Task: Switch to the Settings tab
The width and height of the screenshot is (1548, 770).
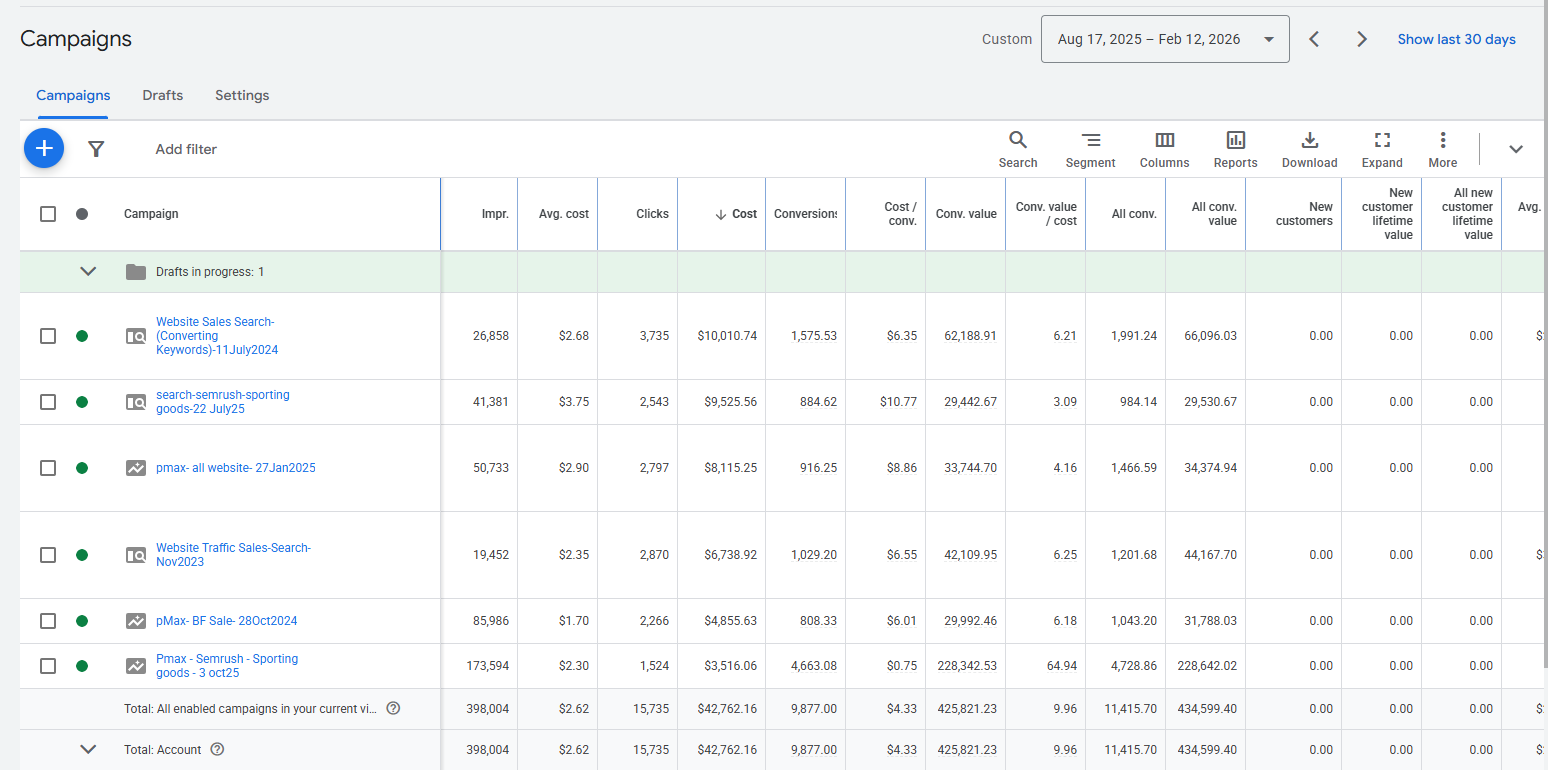Action: point(242,96)
